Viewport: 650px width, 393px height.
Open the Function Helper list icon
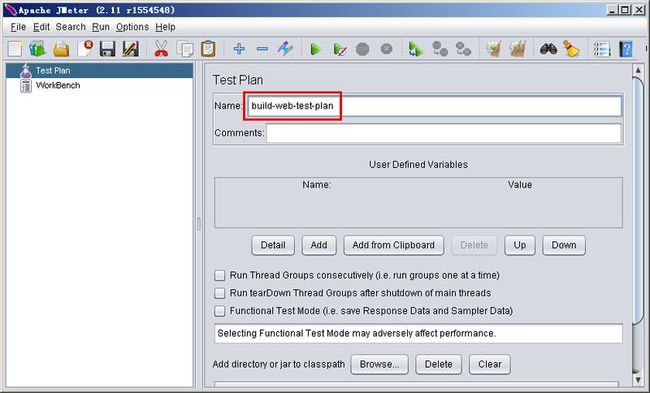[602, 49]
